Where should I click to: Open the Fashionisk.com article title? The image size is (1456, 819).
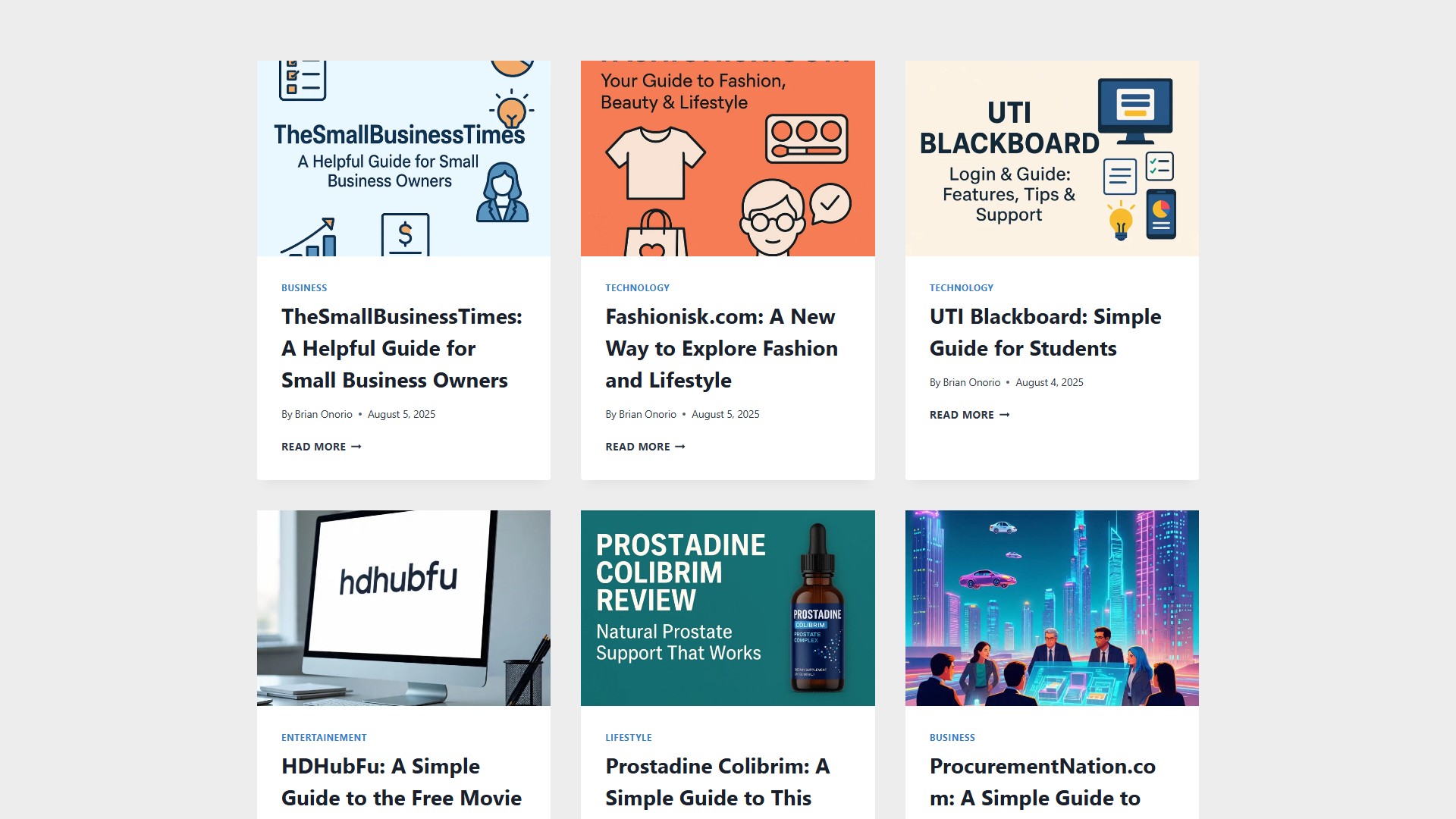pos(721,349)
